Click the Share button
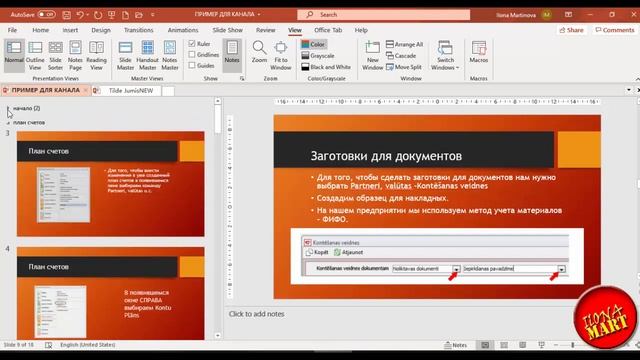 (571, 30)
